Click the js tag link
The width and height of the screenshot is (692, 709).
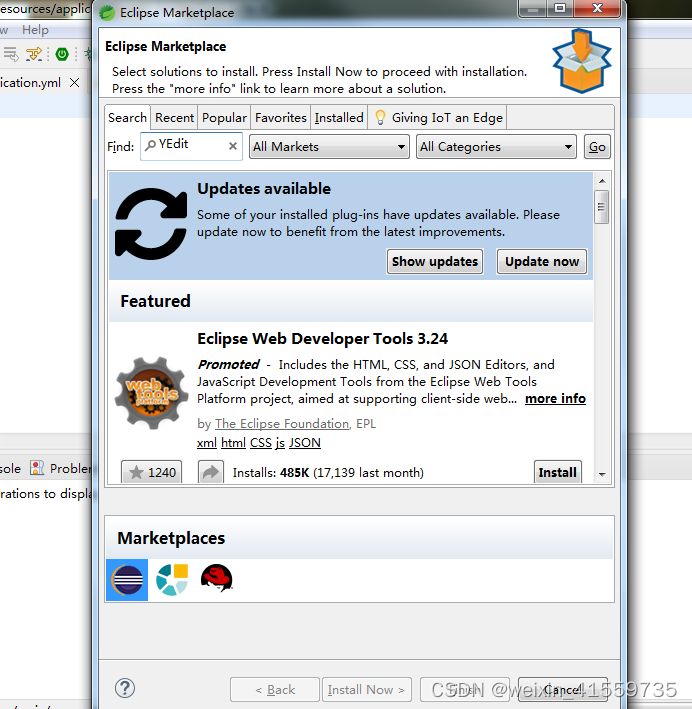(x=280, y=443)
